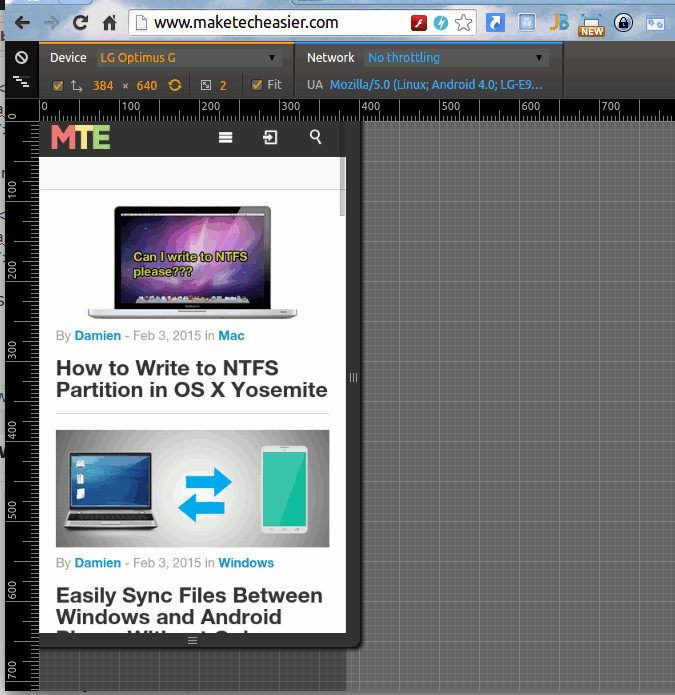Image resolution: width=675 pixels, height=695 pixels.
Task: Open the Mac category link
Action: click(x=231, y=336)
